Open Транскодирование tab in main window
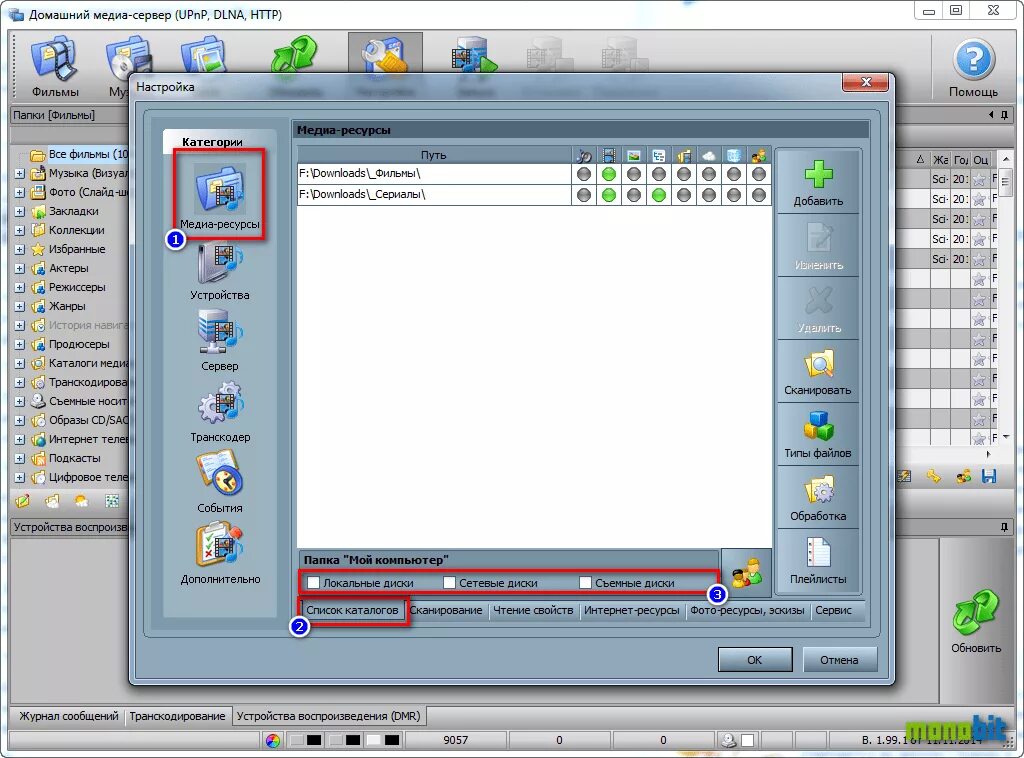1024x758 pixels. (x=177, y=716)
